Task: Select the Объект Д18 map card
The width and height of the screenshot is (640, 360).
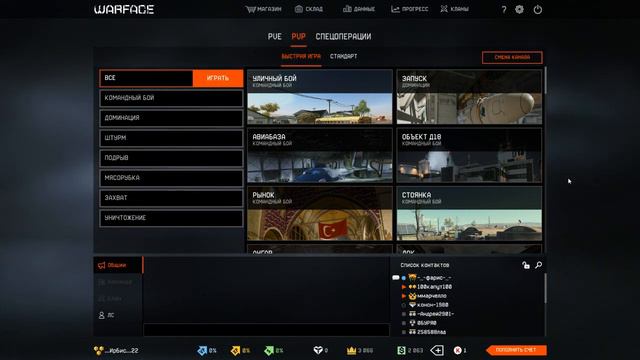Action: pyautogui.click(x=469, y=155)
